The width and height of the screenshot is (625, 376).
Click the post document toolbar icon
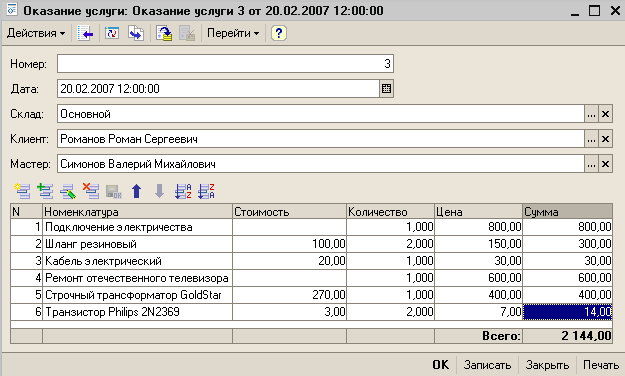pyautogui.click(x=164, y=33)
